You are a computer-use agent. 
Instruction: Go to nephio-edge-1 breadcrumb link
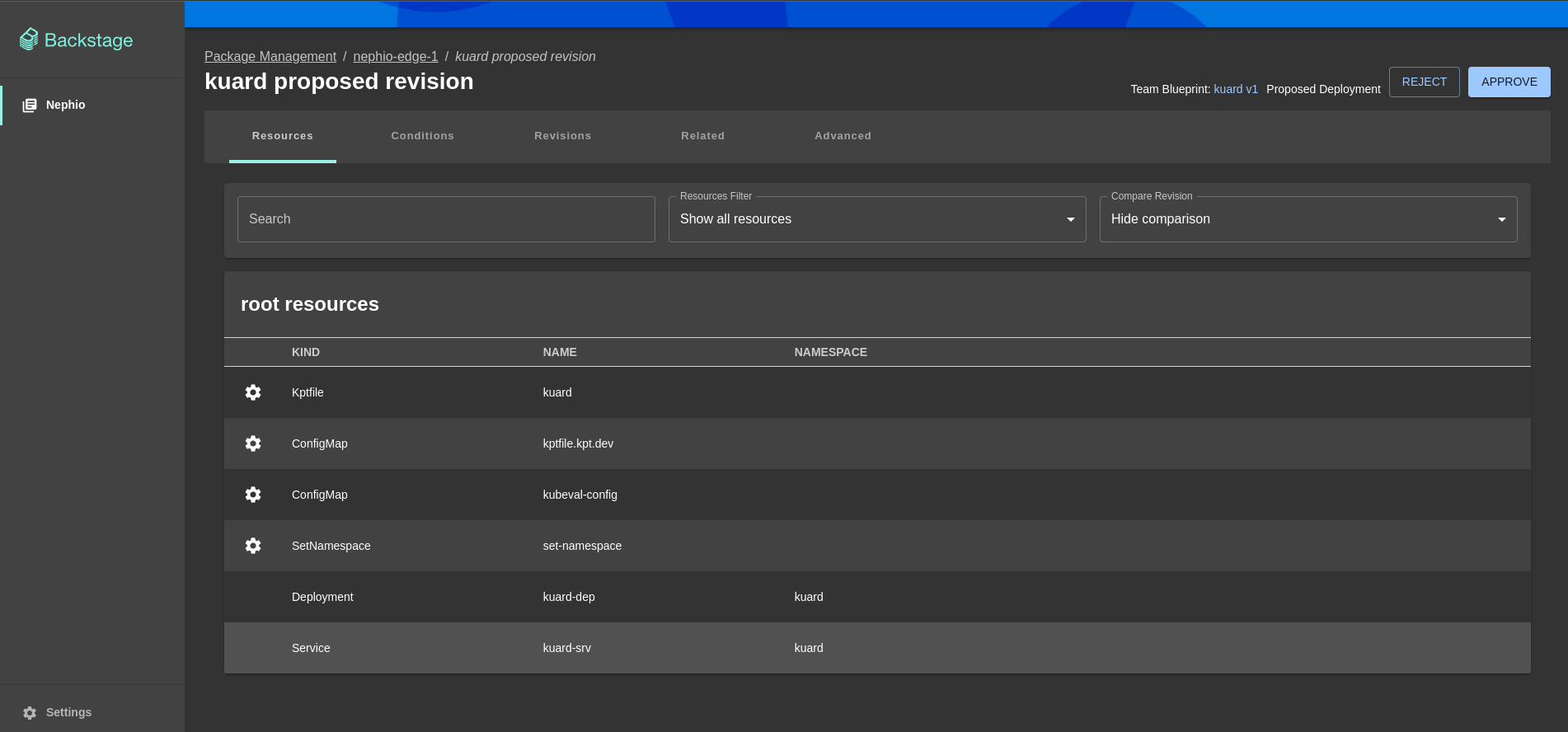[x=396, y=56]
